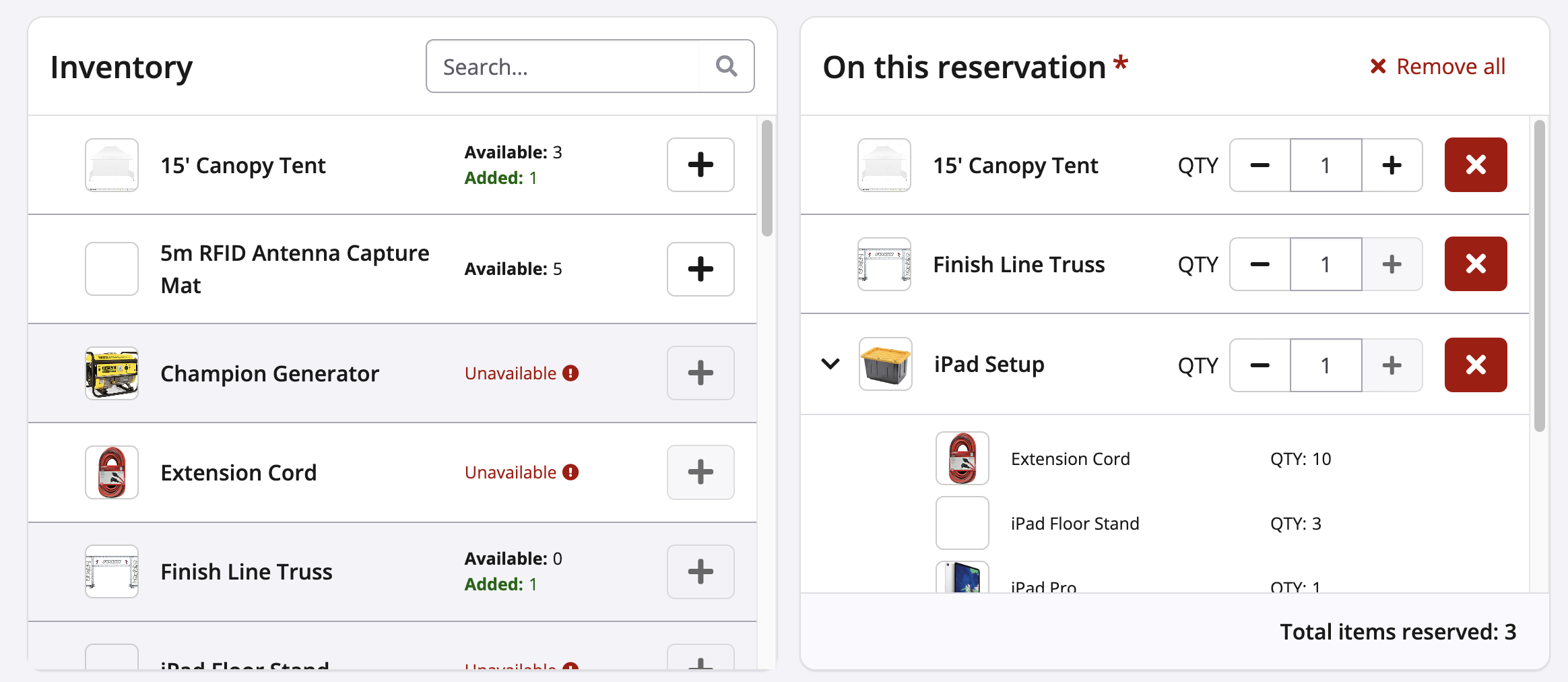Screen dimensions: 1568x682
Task: Remove Finish Line Truss from reservation
Action: pos(1475,264)
